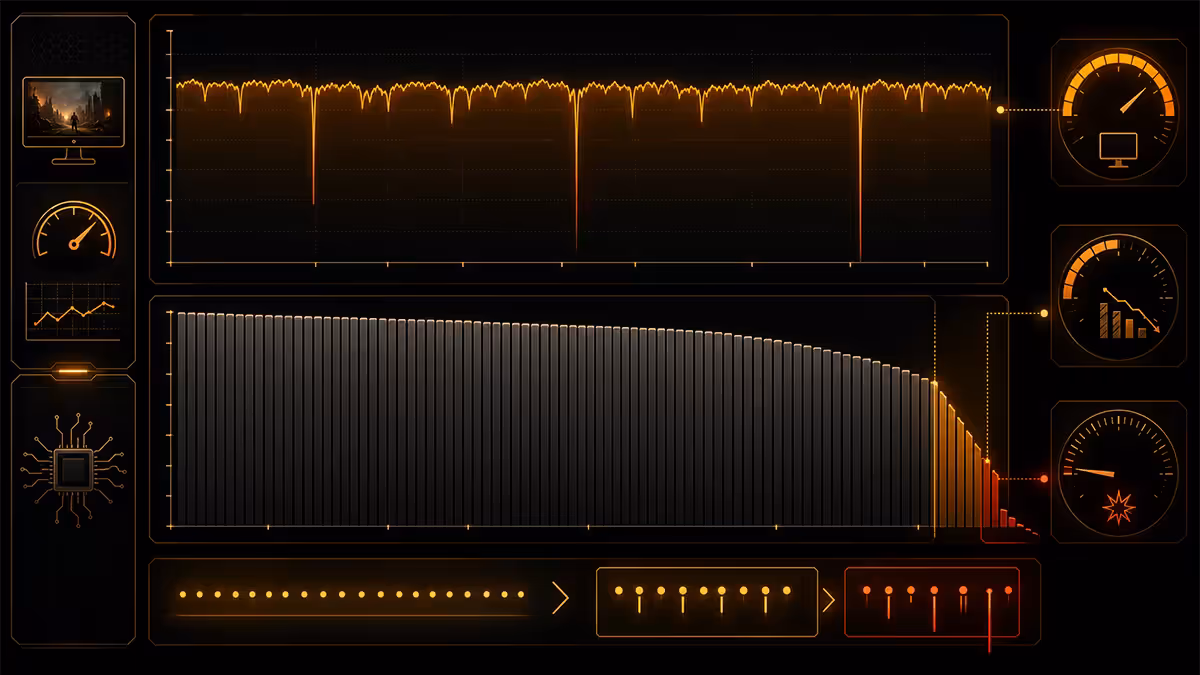The height and width of the screenshot is (675, 1200).
Task: Click the red dot connector beside bar chart
Action: pyautogui.click(x=1044, y=479)
